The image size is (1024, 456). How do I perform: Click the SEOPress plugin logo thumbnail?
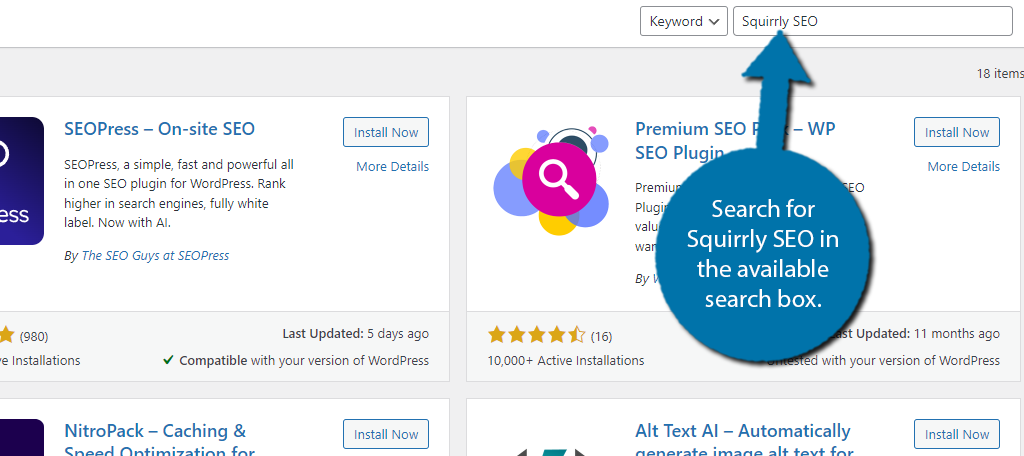click(x=22, y=181)
